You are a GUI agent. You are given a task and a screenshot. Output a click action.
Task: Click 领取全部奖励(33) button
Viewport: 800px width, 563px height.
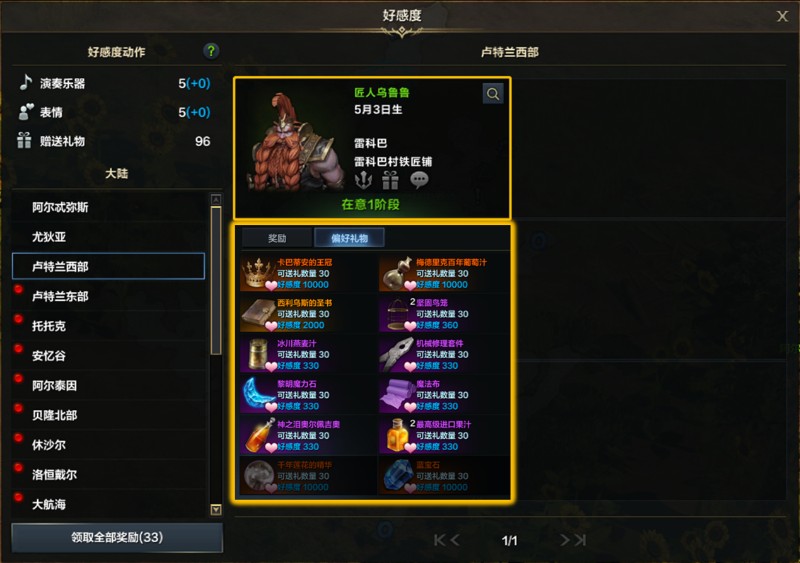(x=117, y=537)
